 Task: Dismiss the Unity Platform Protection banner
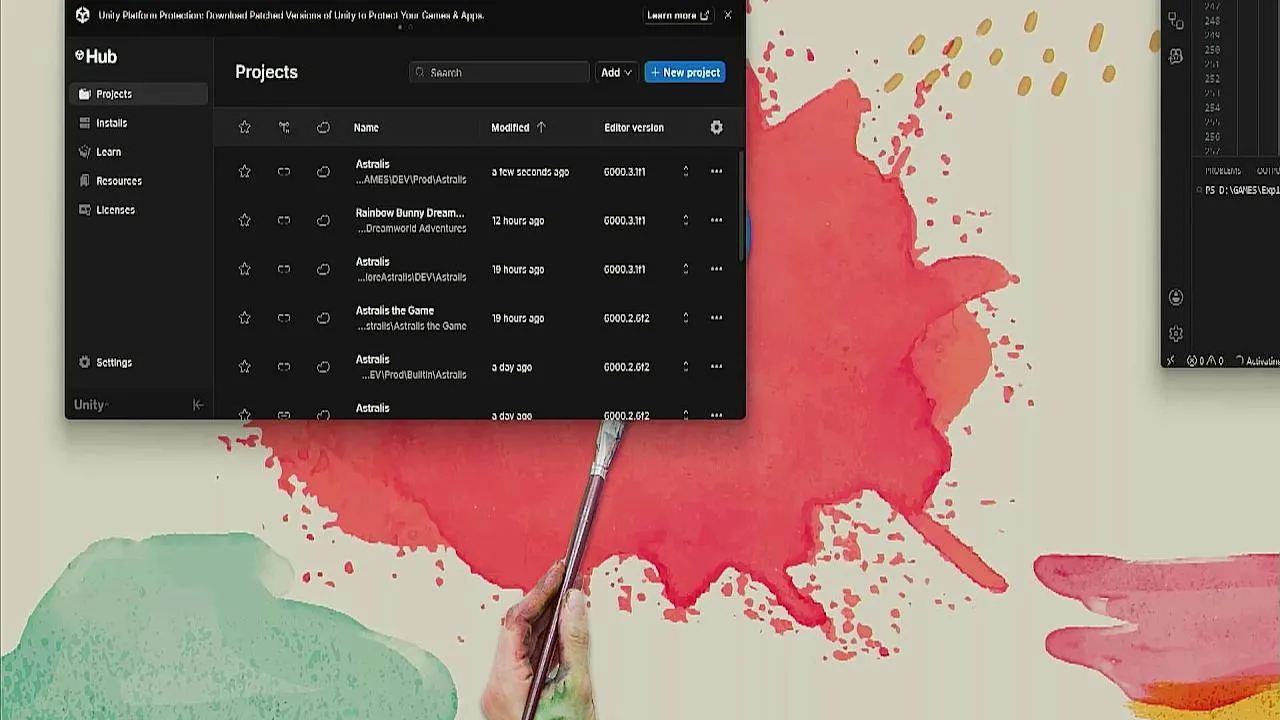(x=728, y=15)
